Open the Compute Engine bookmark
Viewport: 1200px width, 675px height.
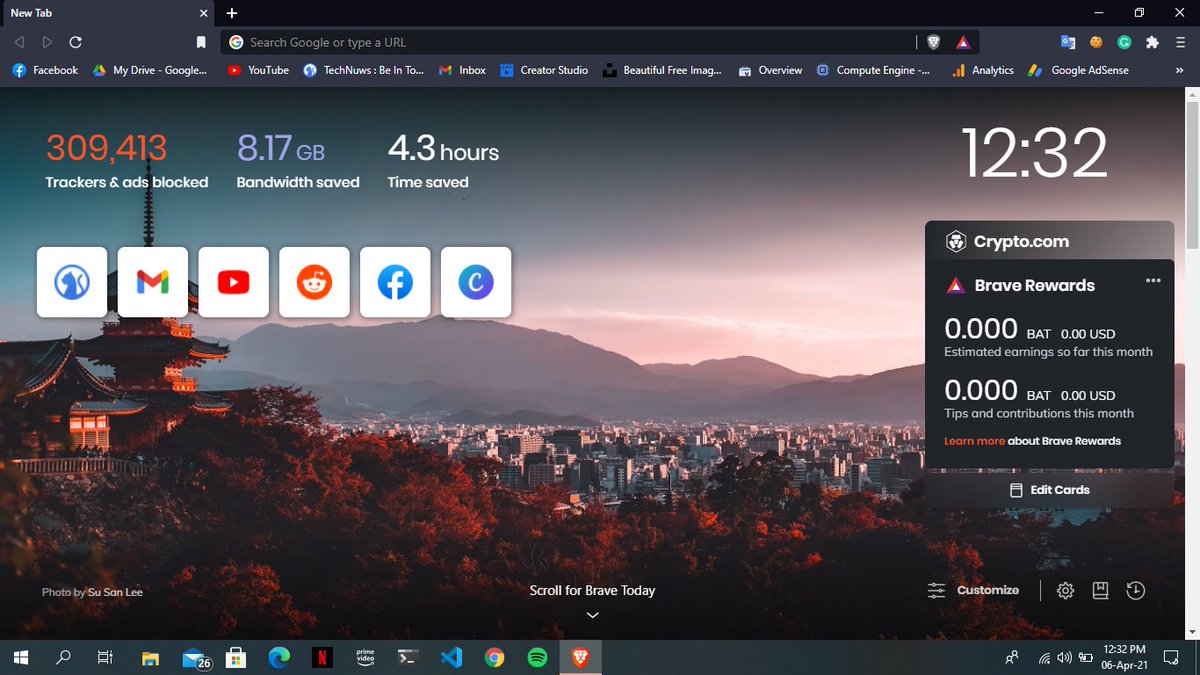click(x=873, y=70)
